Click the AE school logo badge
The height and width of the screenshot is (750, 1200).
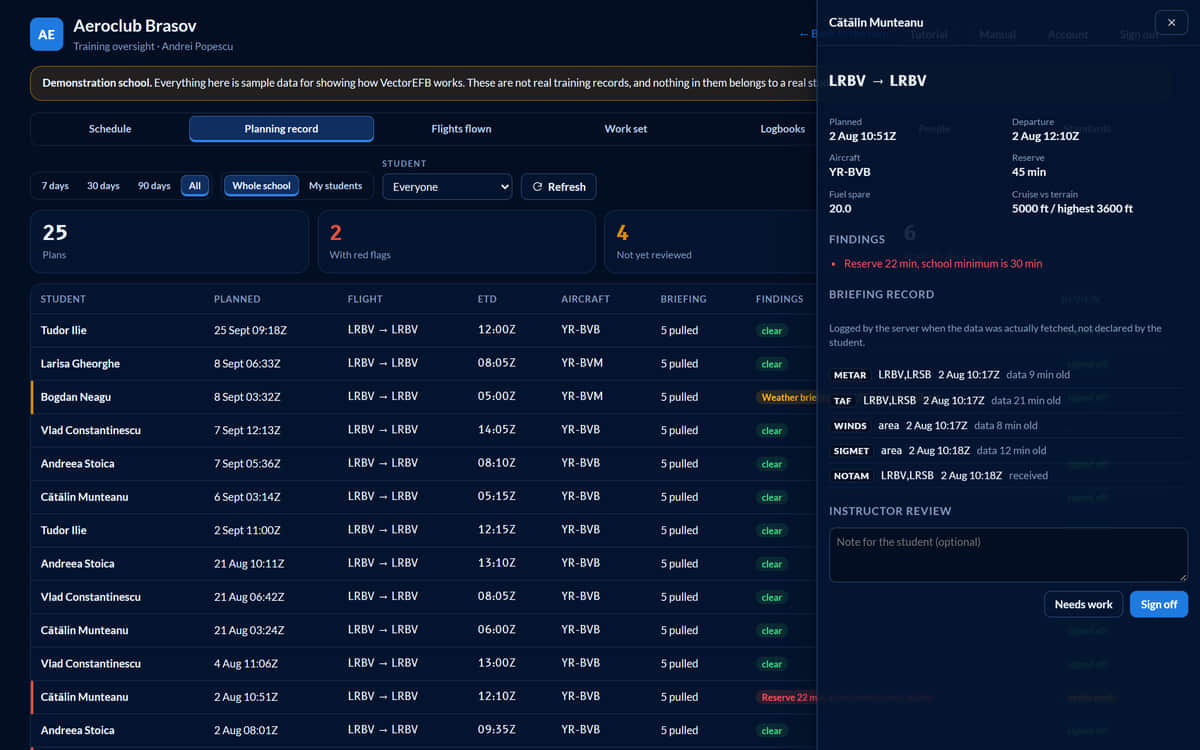tap(46, 34)
